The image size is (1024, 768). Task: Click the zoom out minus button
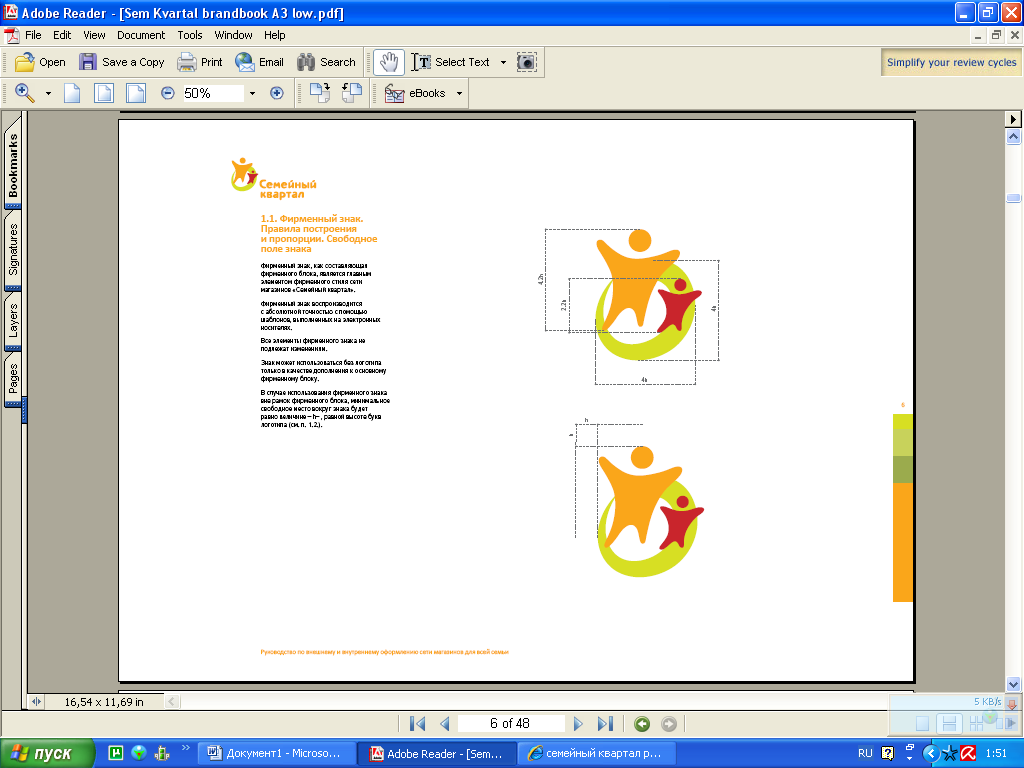(168, 93)
